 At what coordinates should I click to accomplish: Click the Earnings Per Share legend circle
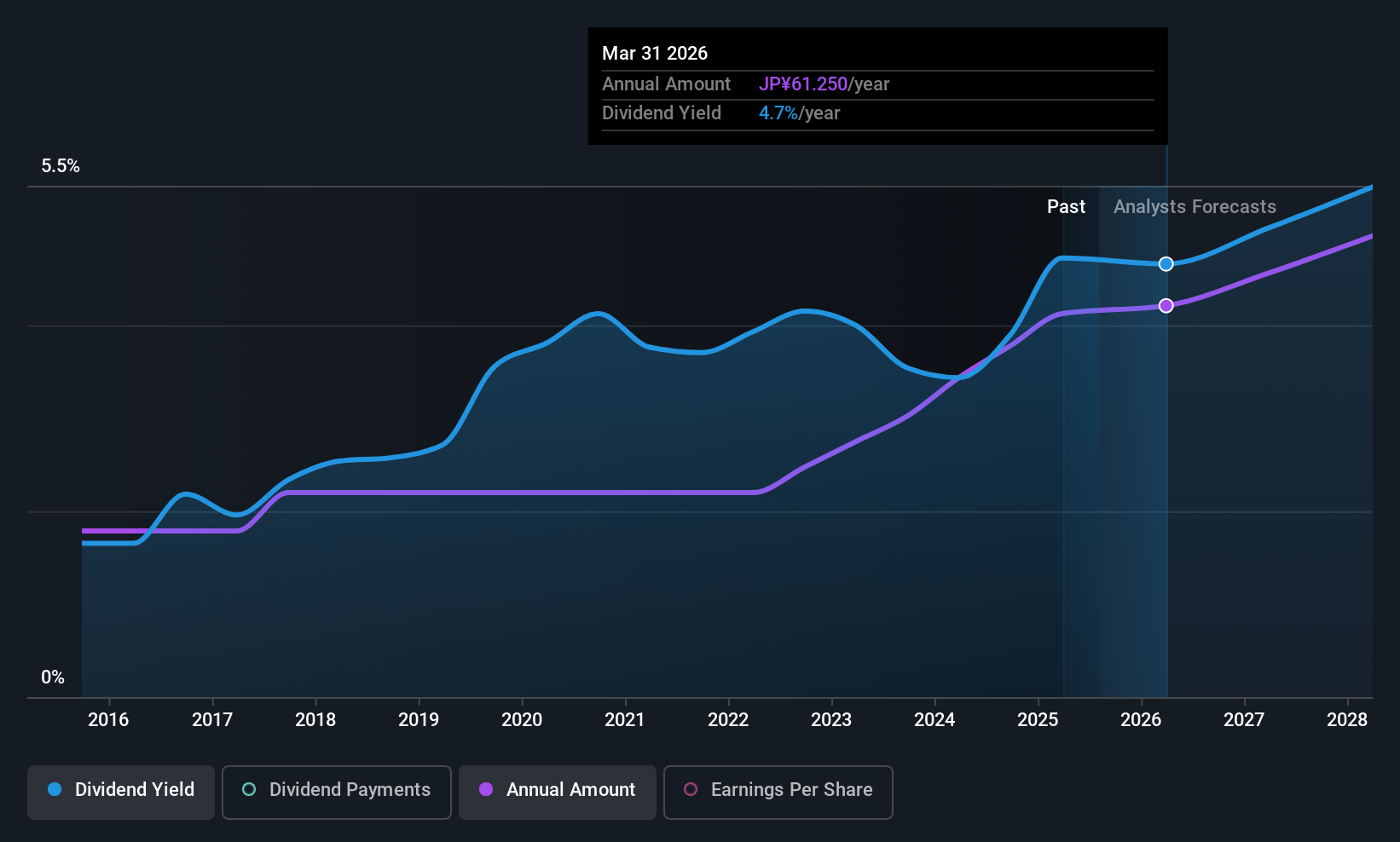691,790
